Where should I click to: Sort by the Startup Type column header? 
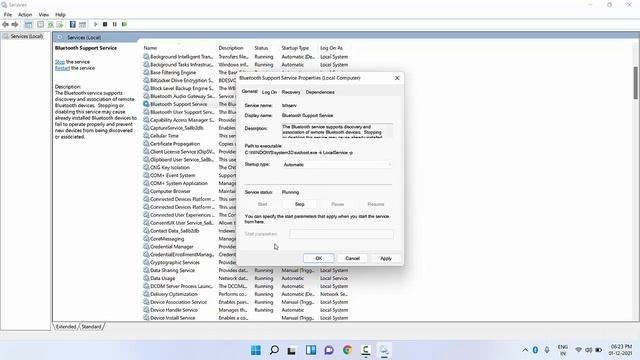tap(295, 48)
